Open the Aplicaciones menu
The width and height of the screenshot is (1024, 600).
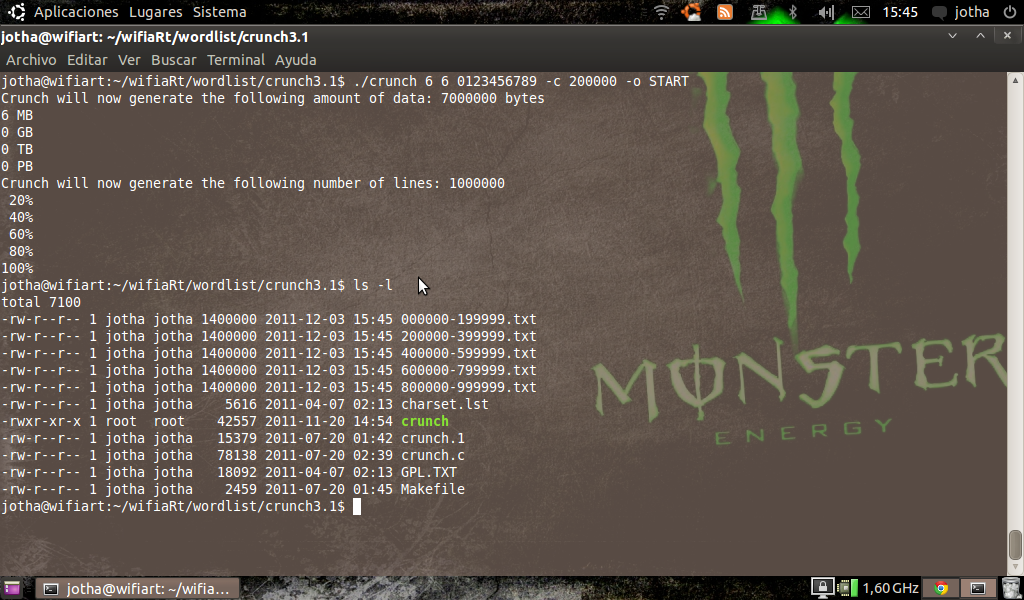(x=76, y=12)
